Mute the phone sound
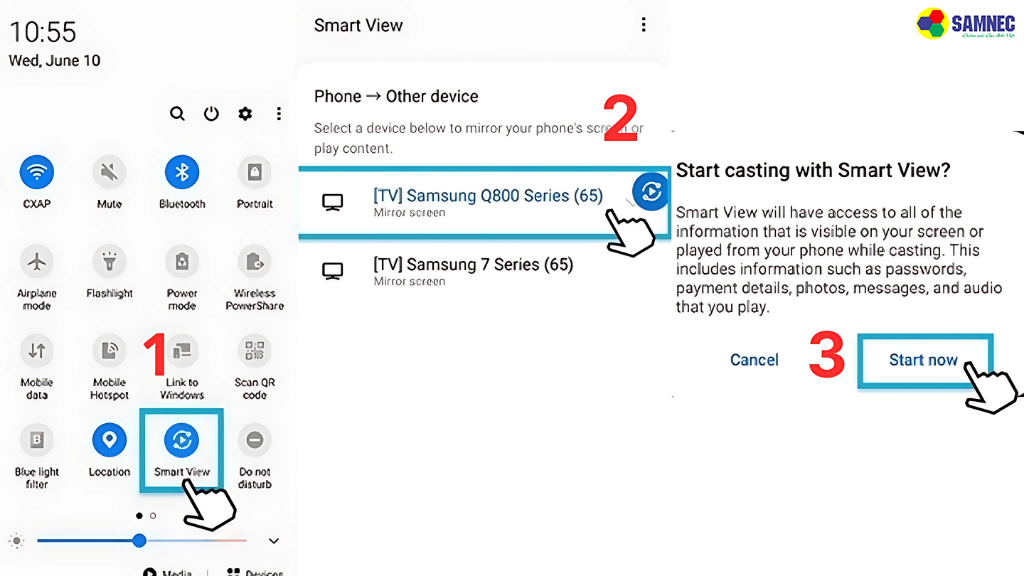Viewport: 1024px width, 576px height. (108, 173)
